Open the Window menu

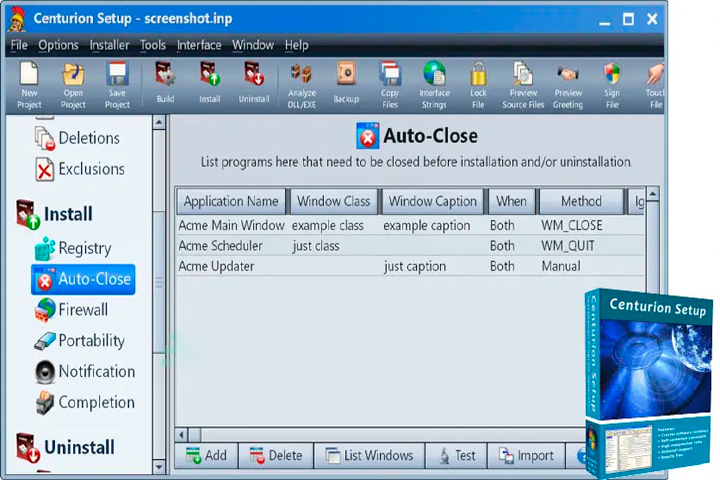[253, 45]
